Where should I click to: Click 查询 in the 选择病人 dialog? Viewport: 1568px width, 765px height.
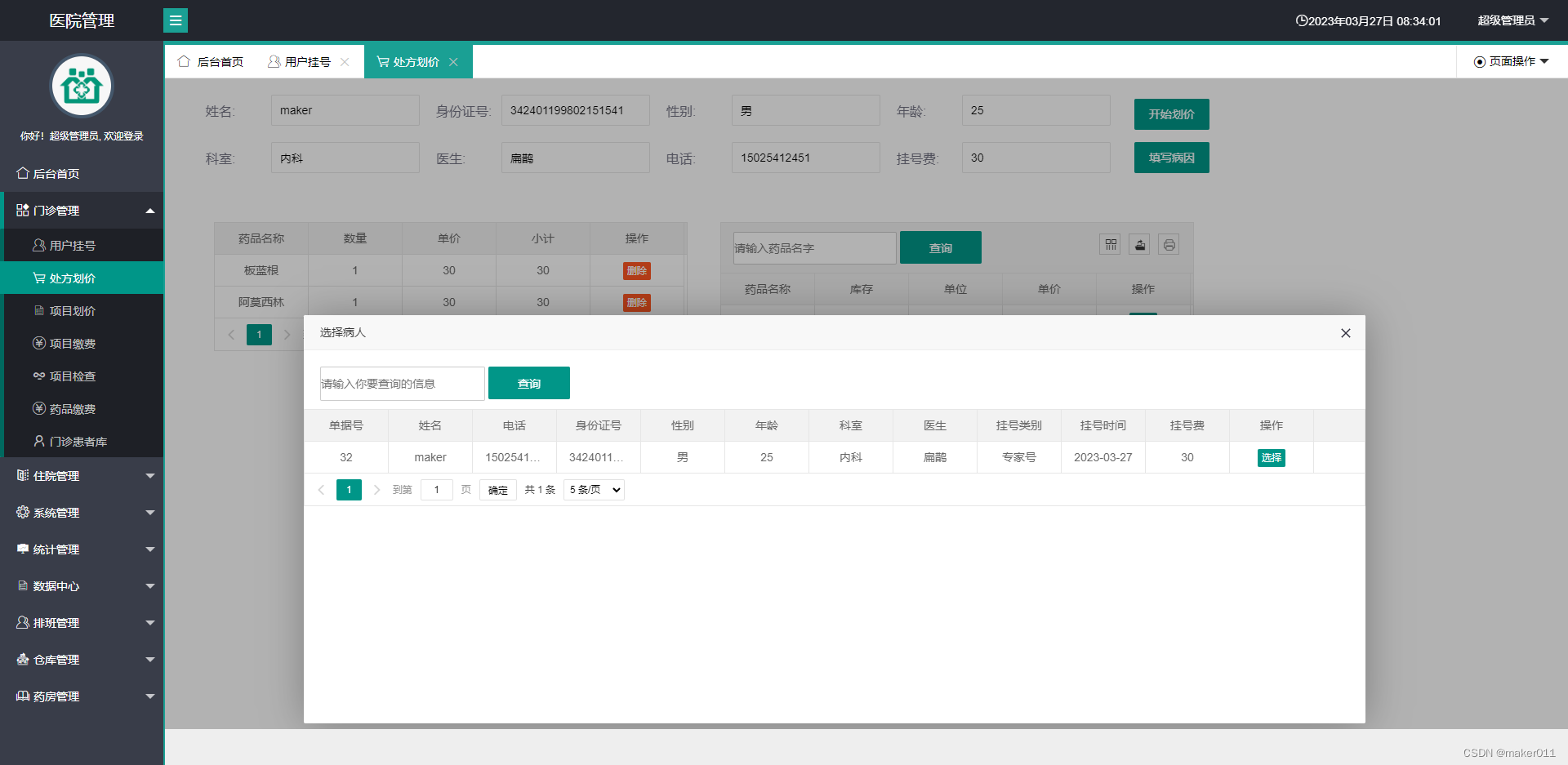(x=529, y=383)
